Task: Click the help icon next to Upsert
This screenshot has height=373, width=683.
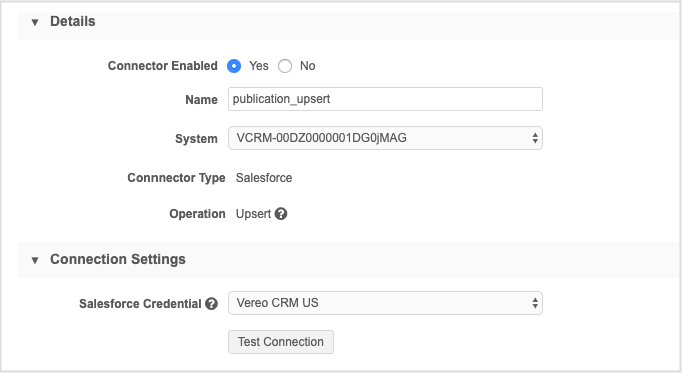Action: (281, 214)
